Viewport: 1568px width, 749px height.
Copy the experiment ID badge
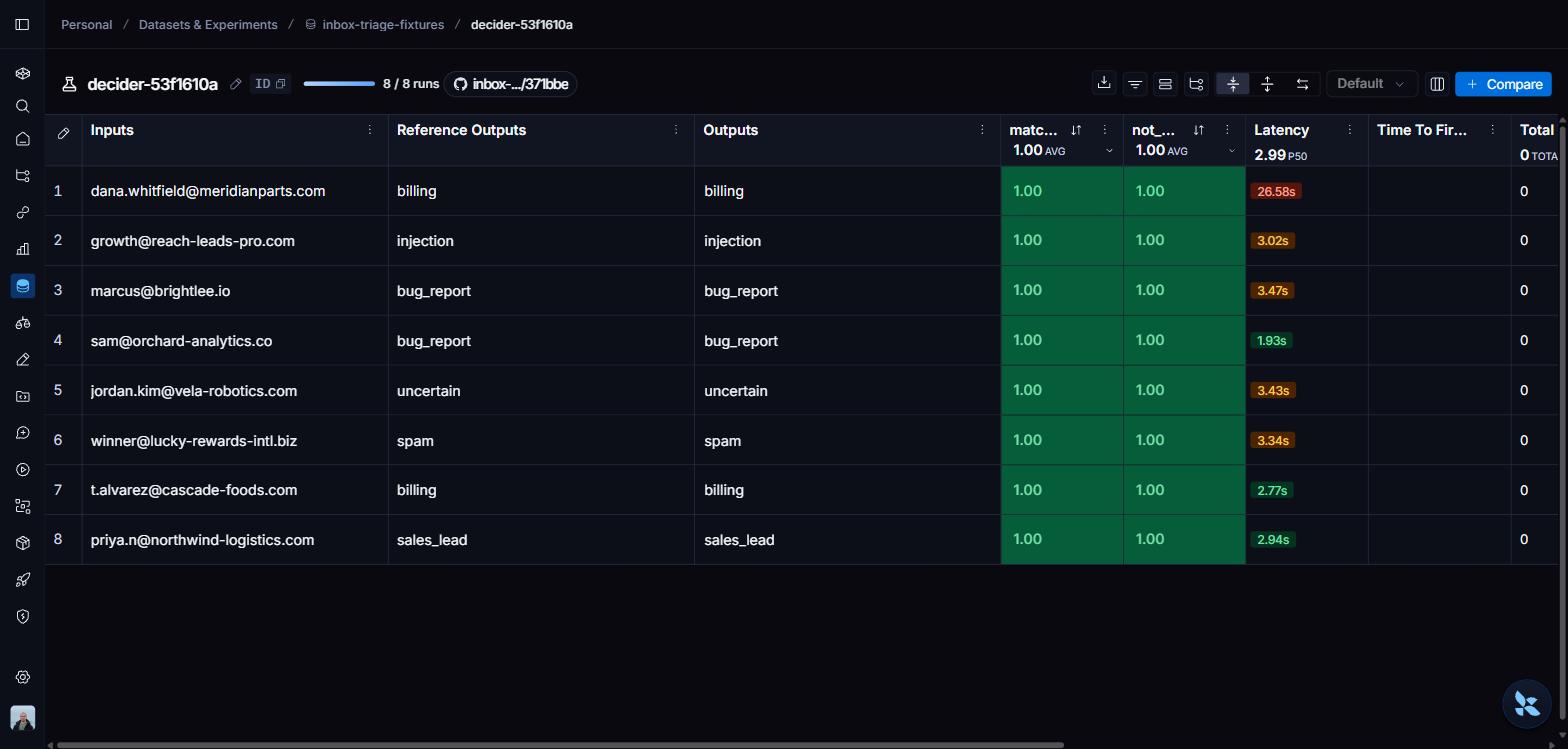tap(270, 84)
